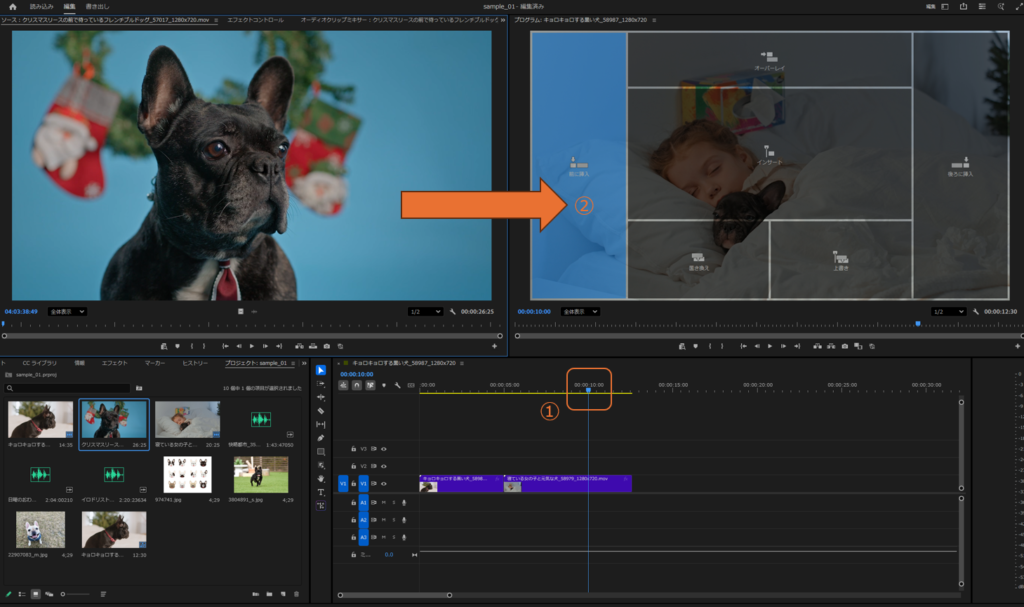Viewport: 1024px width, 607px height.
Task: Click the Home icon in top bar
Action: tap(13, 6)
